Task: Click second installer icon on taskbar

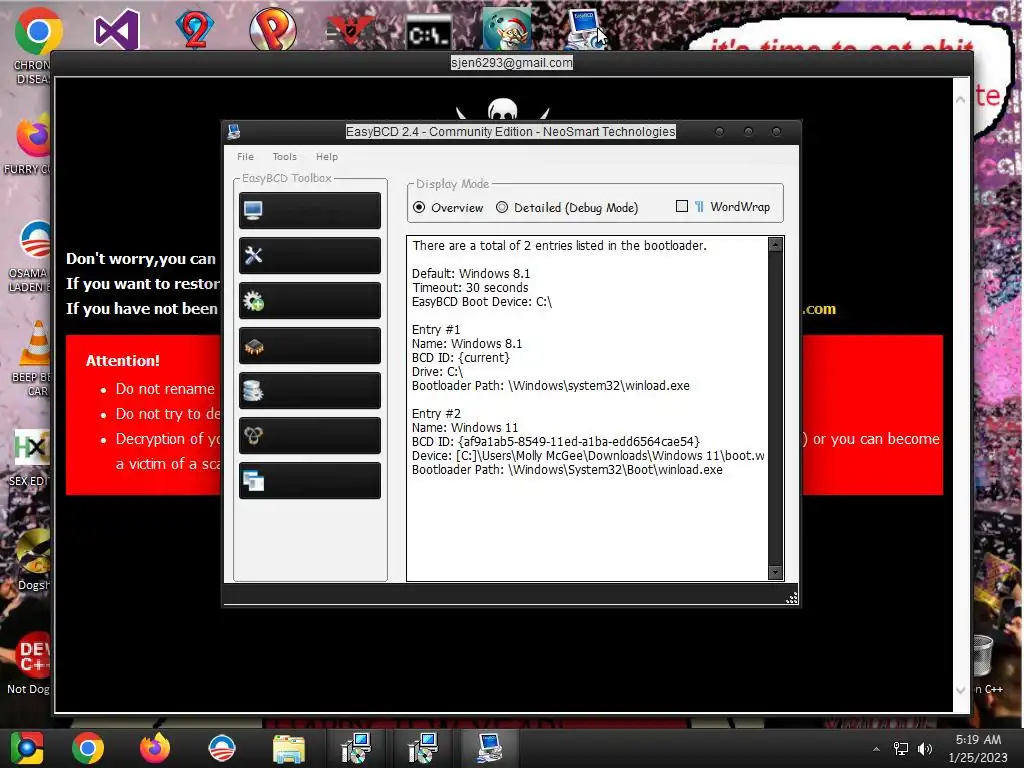Action: [x=423, y=748]
